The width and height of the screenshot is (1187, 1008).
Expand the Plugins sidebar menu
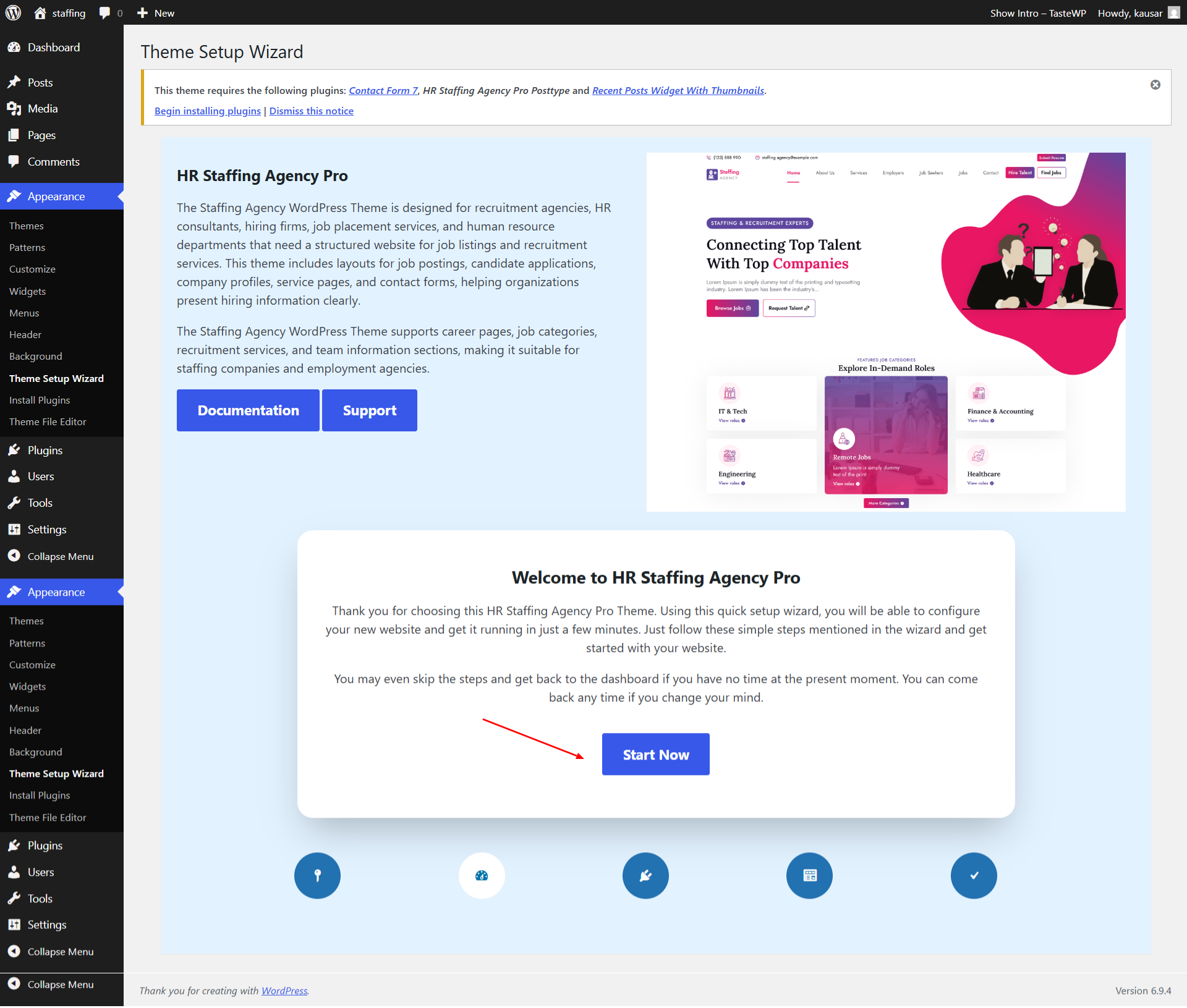[x=45, y=450]
